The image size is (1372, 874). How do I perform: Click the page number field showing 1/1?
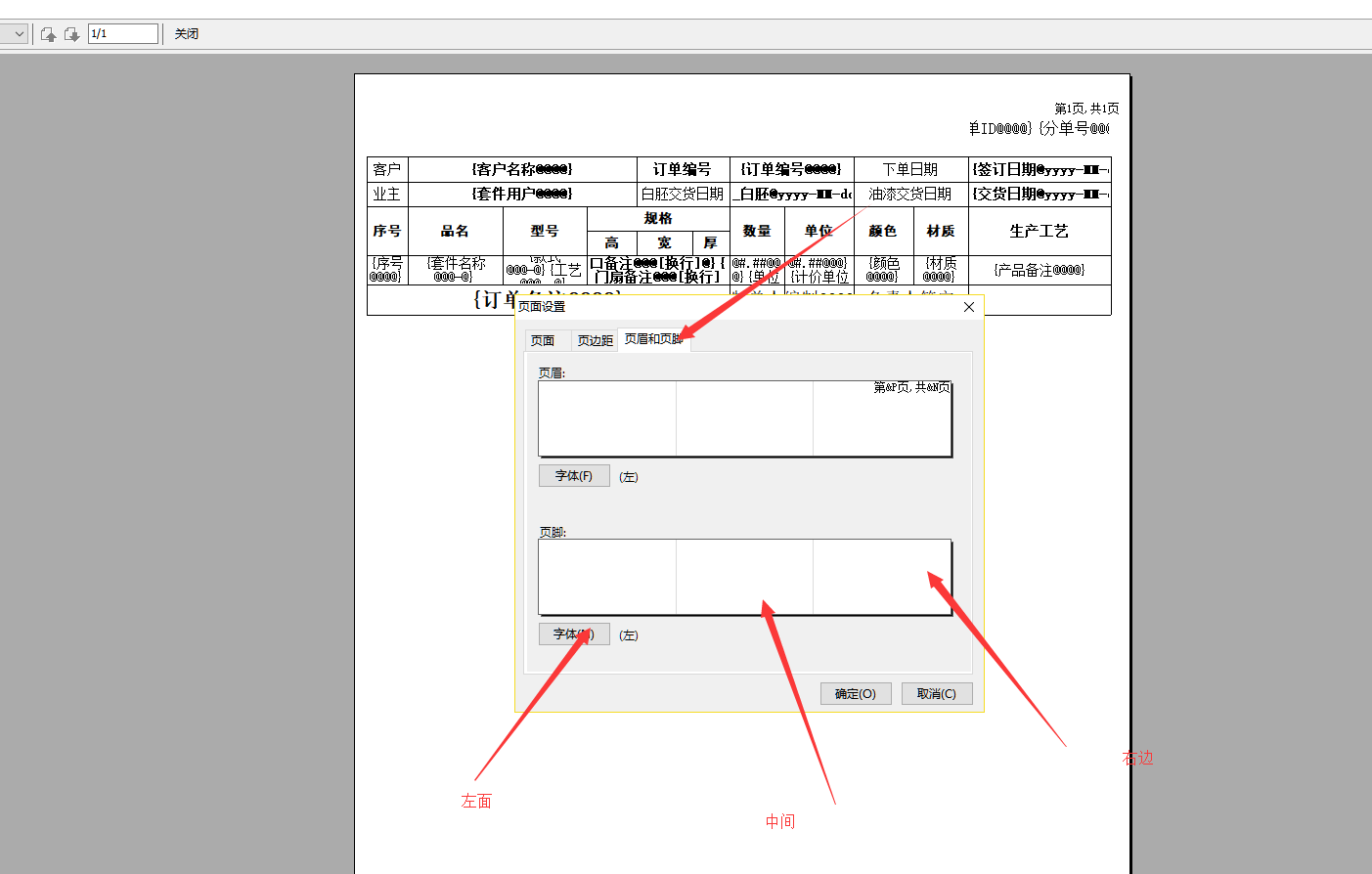click(122, 34)
